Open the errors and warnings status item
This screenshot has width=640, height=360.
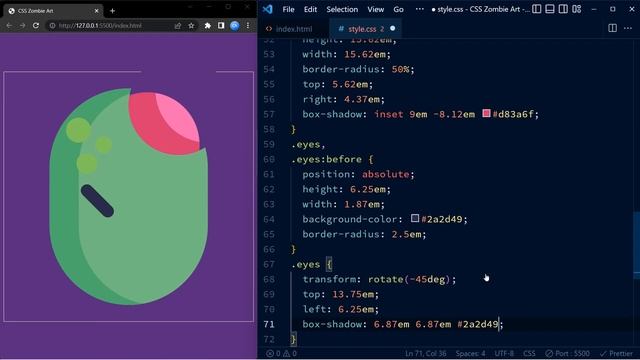(282, 353)
